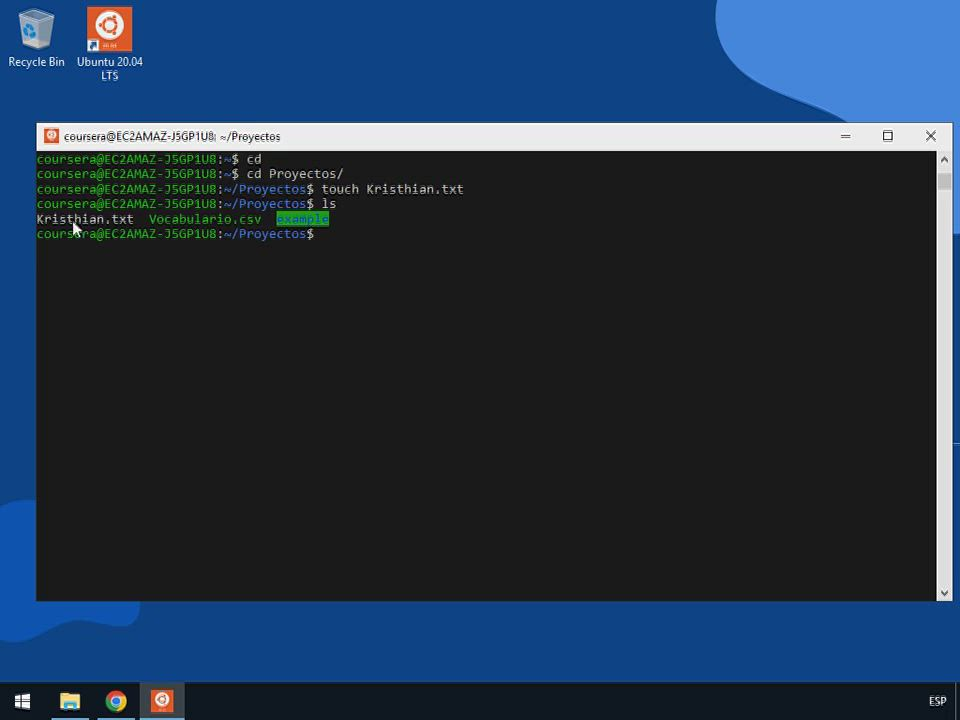This screenshot has width=960, height=720.
Task: Launch Google Chrome from the taskbar
Action: (x=116, y=701)
